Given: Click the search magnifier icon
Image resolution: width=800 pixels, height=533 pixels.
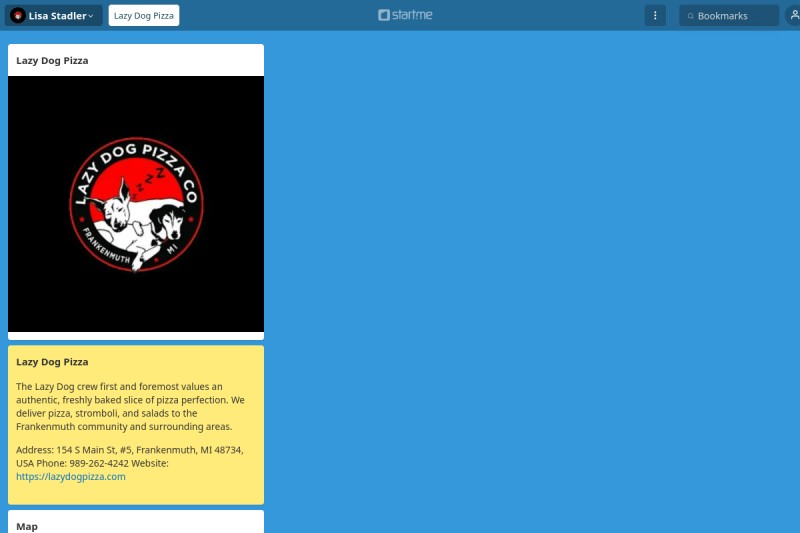Looking at the screenshot, I should [690, 16].
